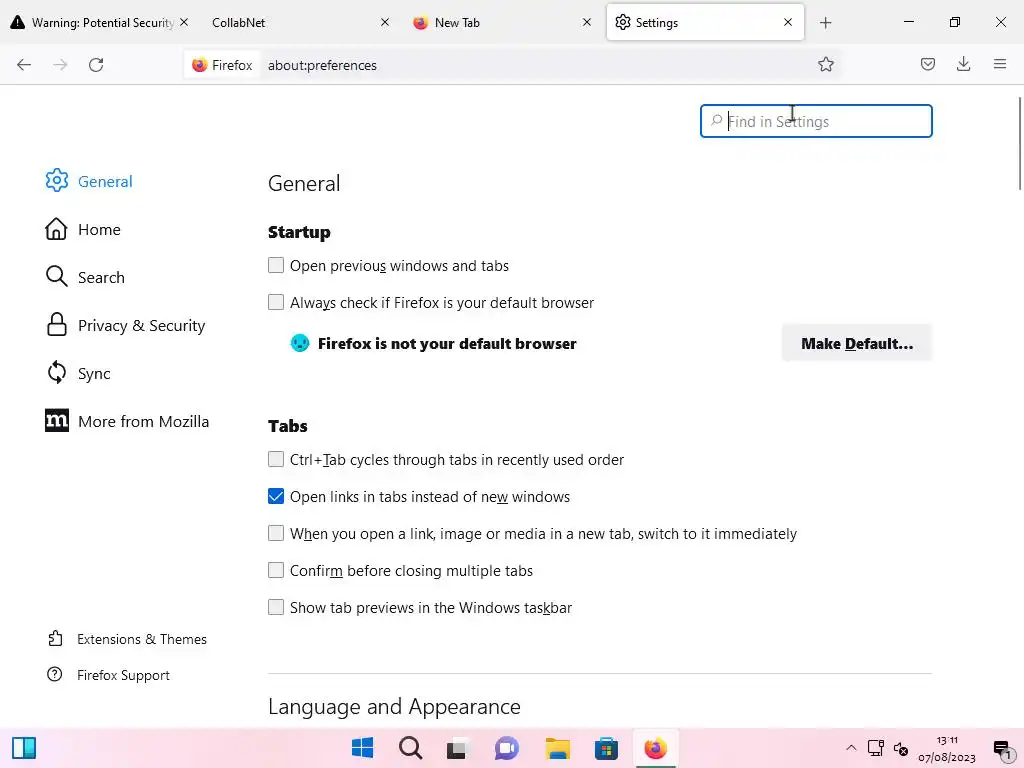Open Windows Start menu on taskbar

click(362, 748)
